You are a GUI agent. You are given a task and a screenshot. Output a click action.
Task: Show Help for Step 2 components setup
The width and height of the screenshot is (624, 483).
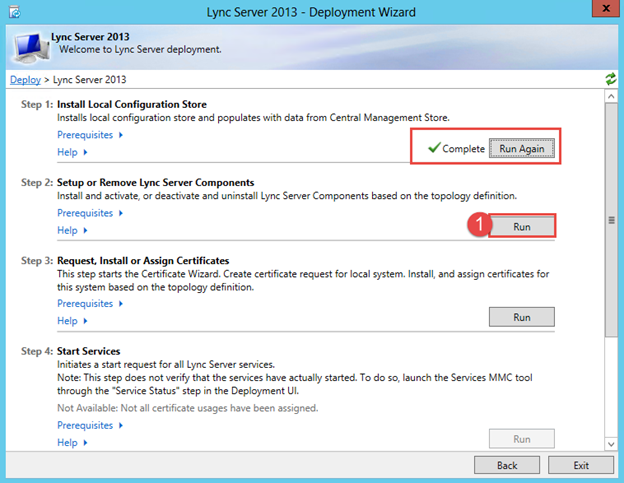[72, 230]
